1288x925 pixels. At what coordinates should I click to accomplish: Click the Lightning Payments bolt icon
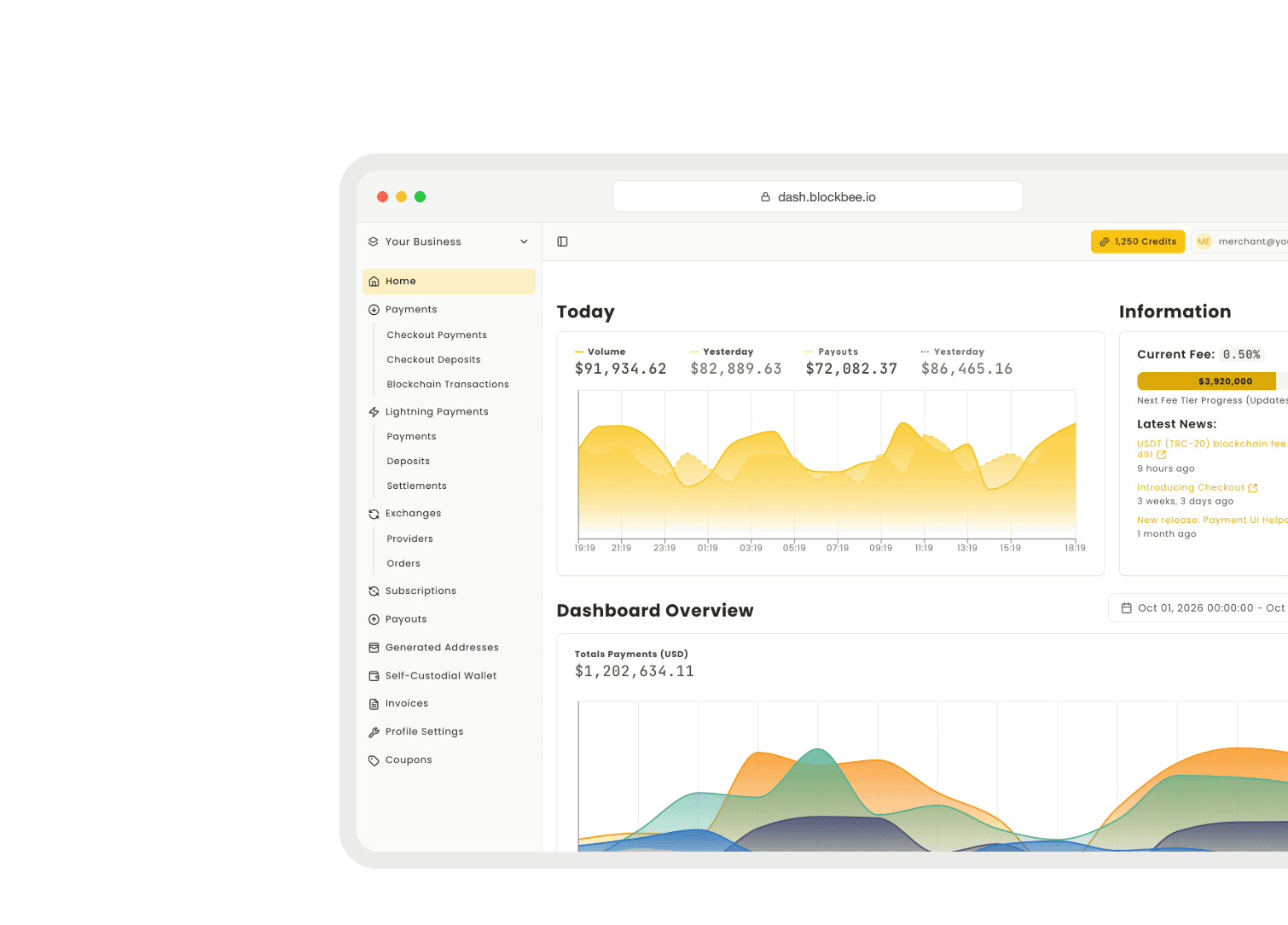point(374,412)
